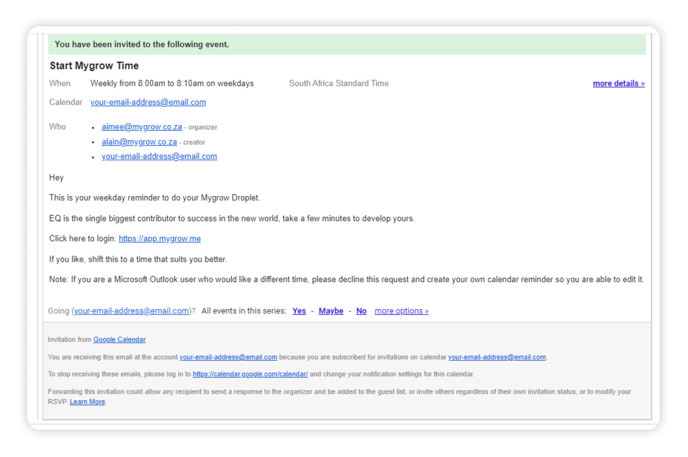Open the Learn More link
The width and height of the screenshot is (688, 457).
(x=87, y=402)
